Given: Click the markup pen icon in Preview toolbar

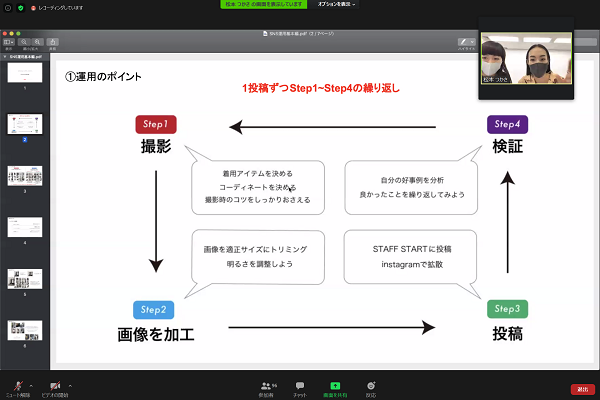Looking at the screenshot, I should coord(463,43).
